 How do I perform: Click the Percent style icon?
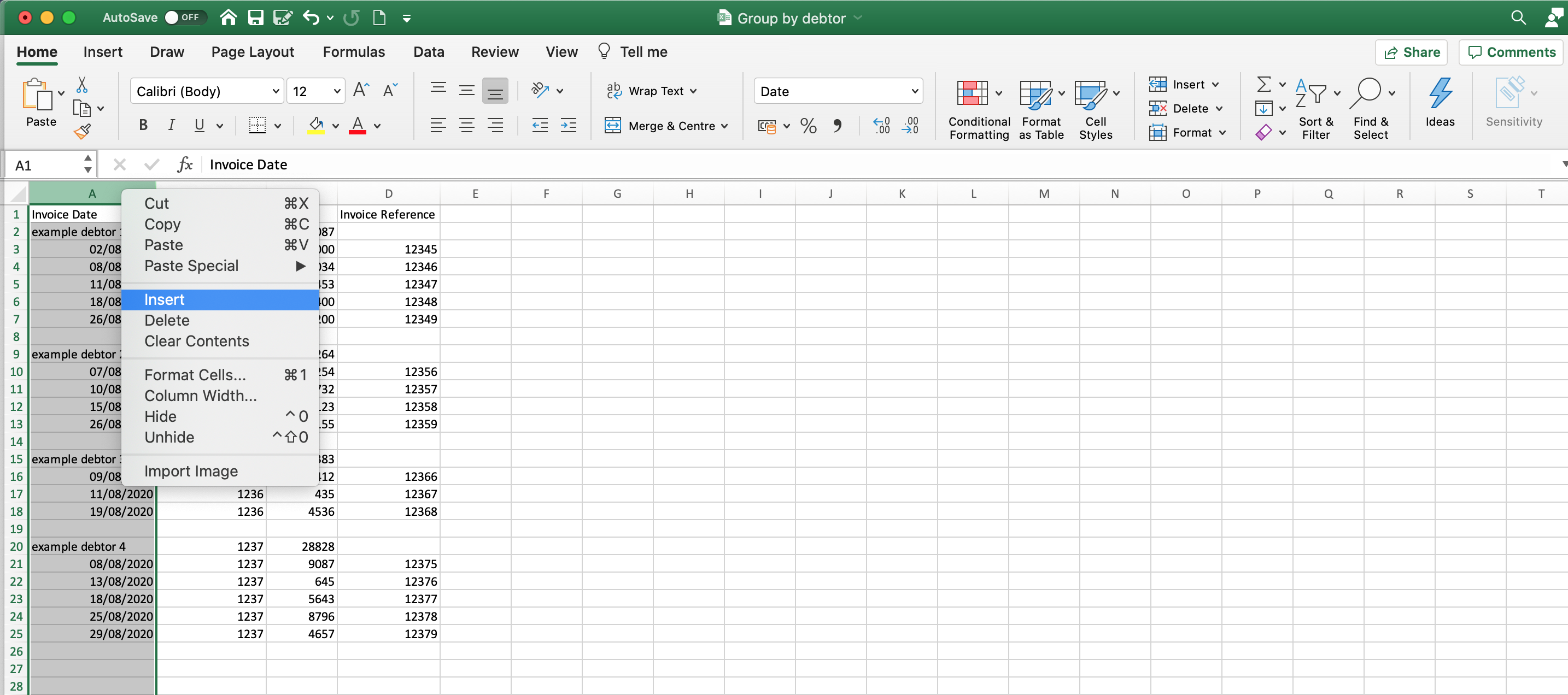[809, 125]
